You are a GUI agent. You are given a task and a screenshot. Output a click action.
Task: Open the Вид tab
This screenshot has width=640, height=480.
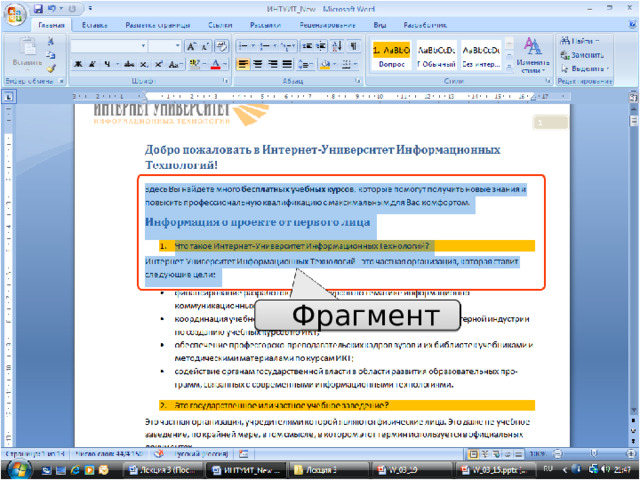tap(380, 25)
